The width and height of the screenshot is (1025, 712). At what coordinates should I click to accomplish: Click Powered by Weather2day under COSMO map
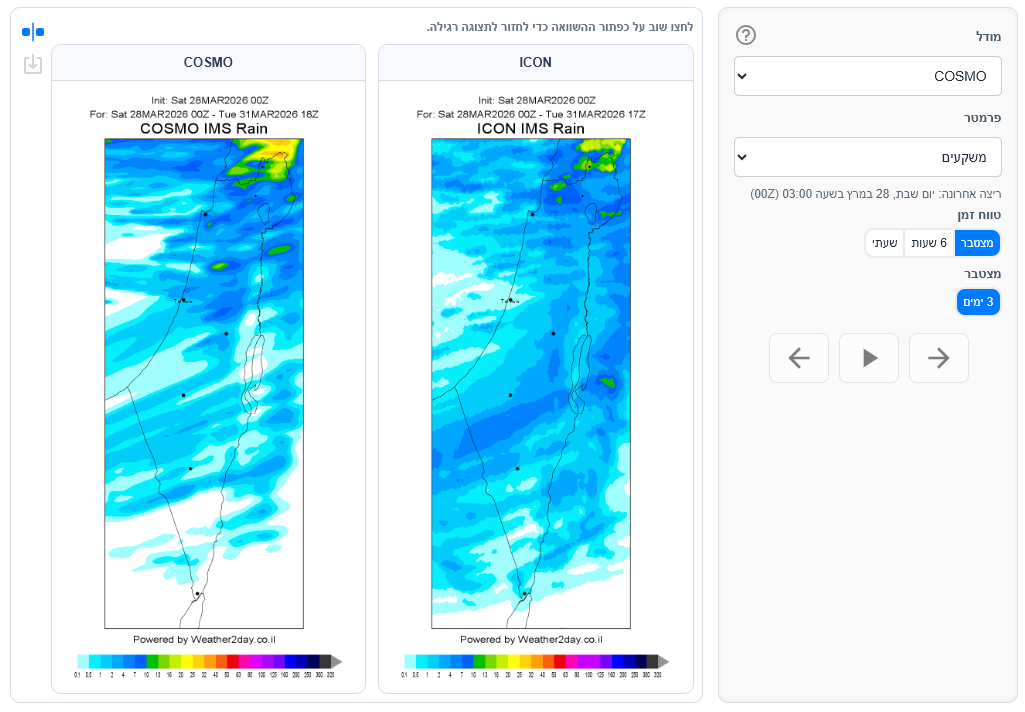tap(204, 639)
